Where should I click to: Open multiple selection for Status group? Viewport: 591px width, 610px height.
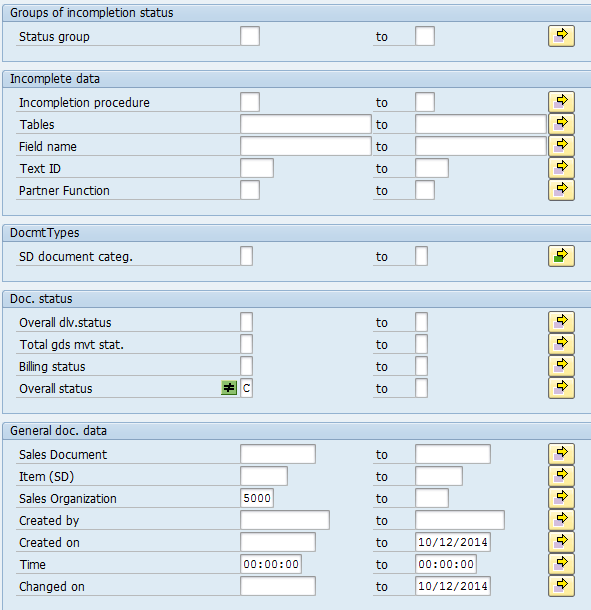click(561, 36)
